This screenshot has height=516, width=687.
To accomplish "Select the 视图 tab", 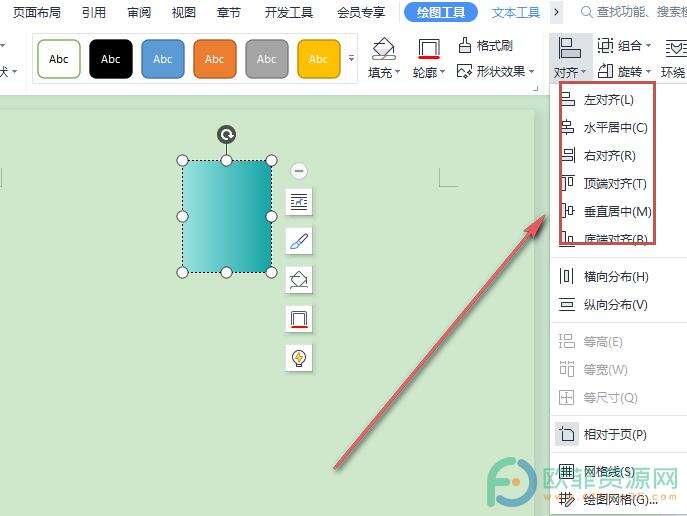I will point(184,12).
